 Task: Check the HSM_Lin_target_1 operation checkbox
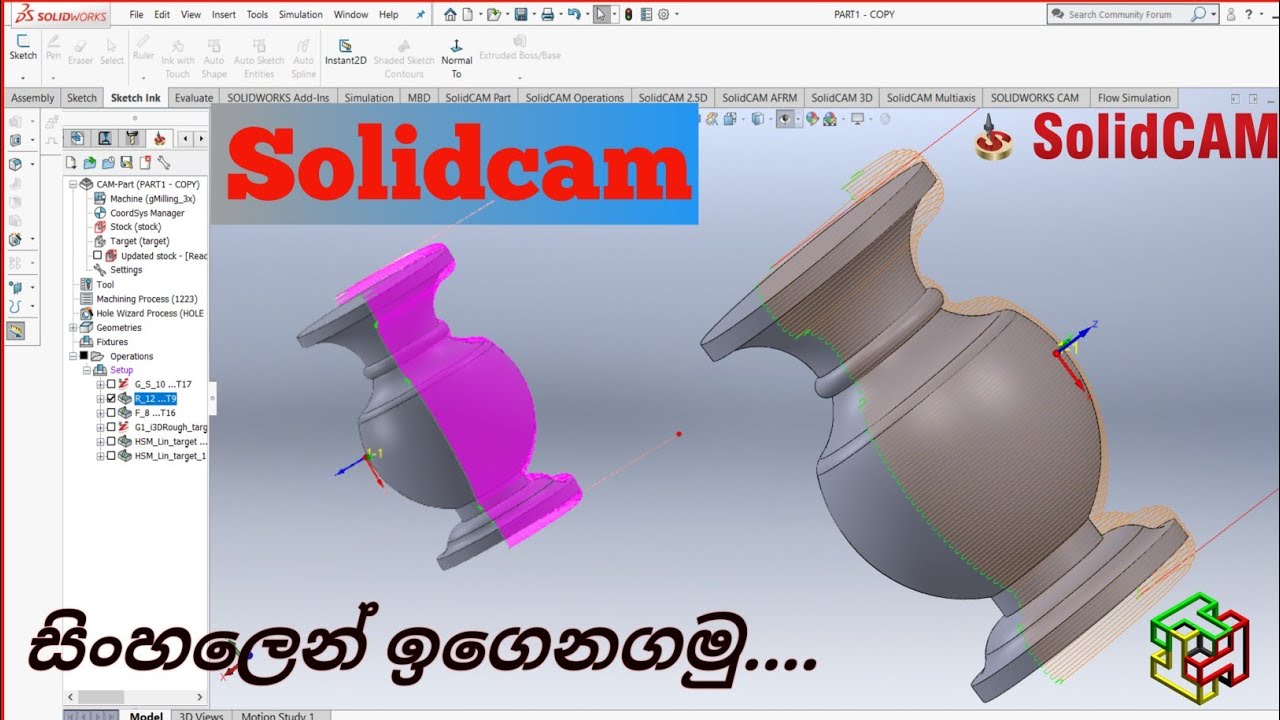tap(111, 455)
